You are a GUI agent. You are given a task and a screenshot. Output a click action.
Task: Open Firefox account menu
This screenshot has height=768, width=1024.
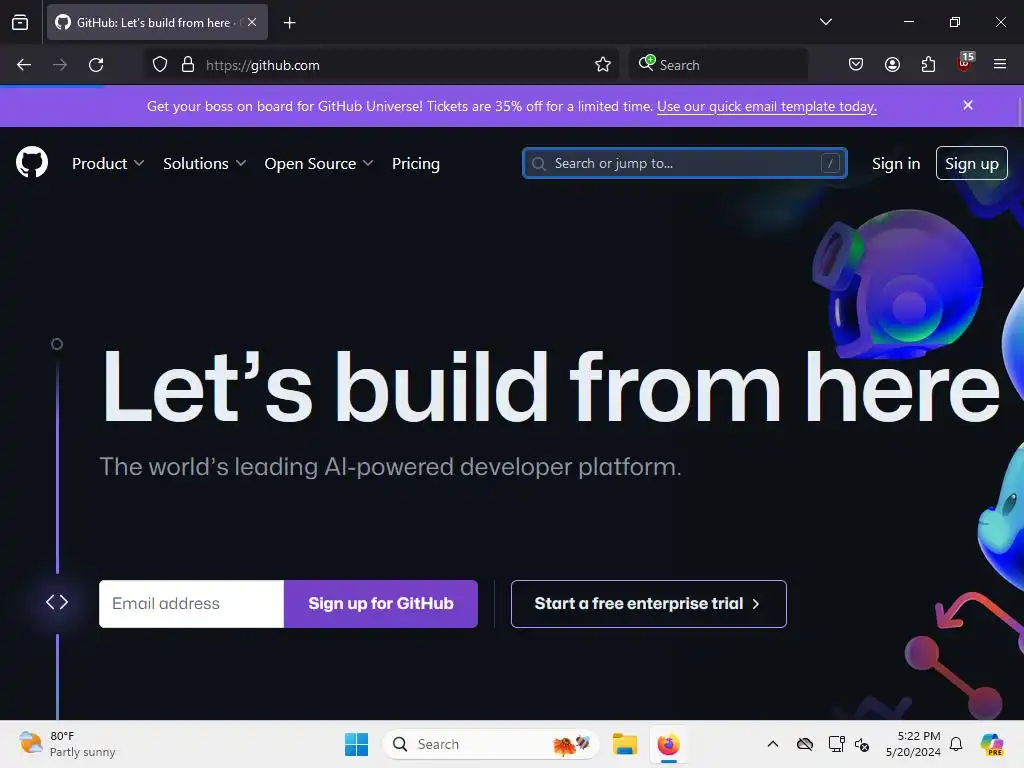892,65
